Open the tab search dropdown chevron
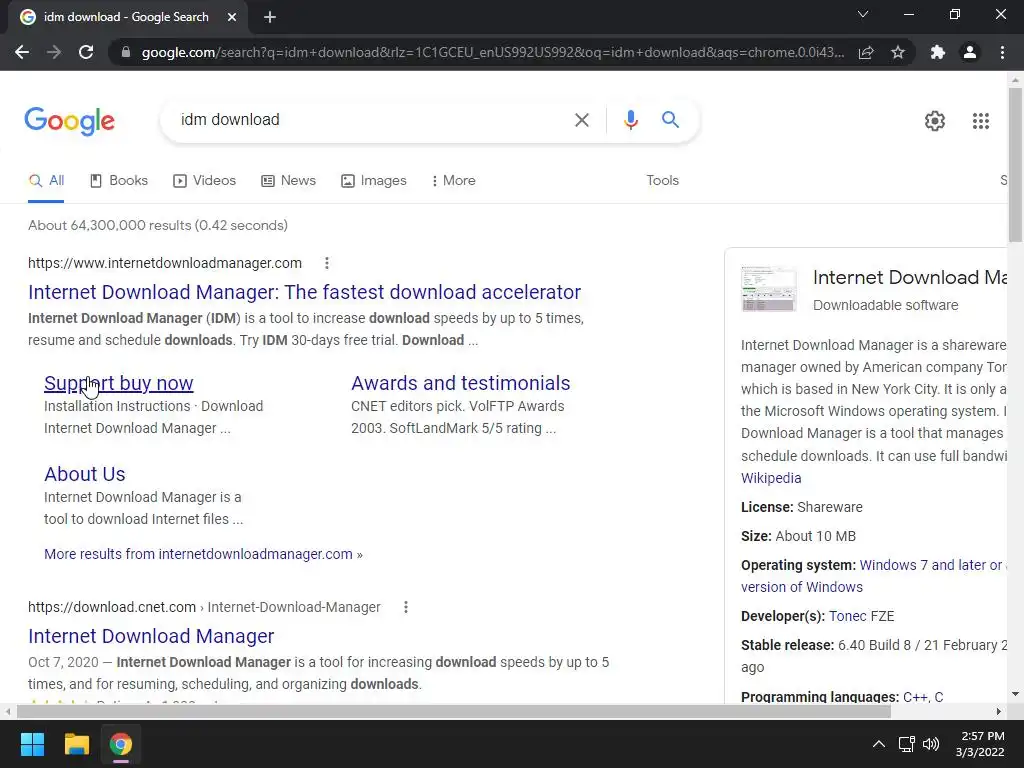 tap(863, 14)
